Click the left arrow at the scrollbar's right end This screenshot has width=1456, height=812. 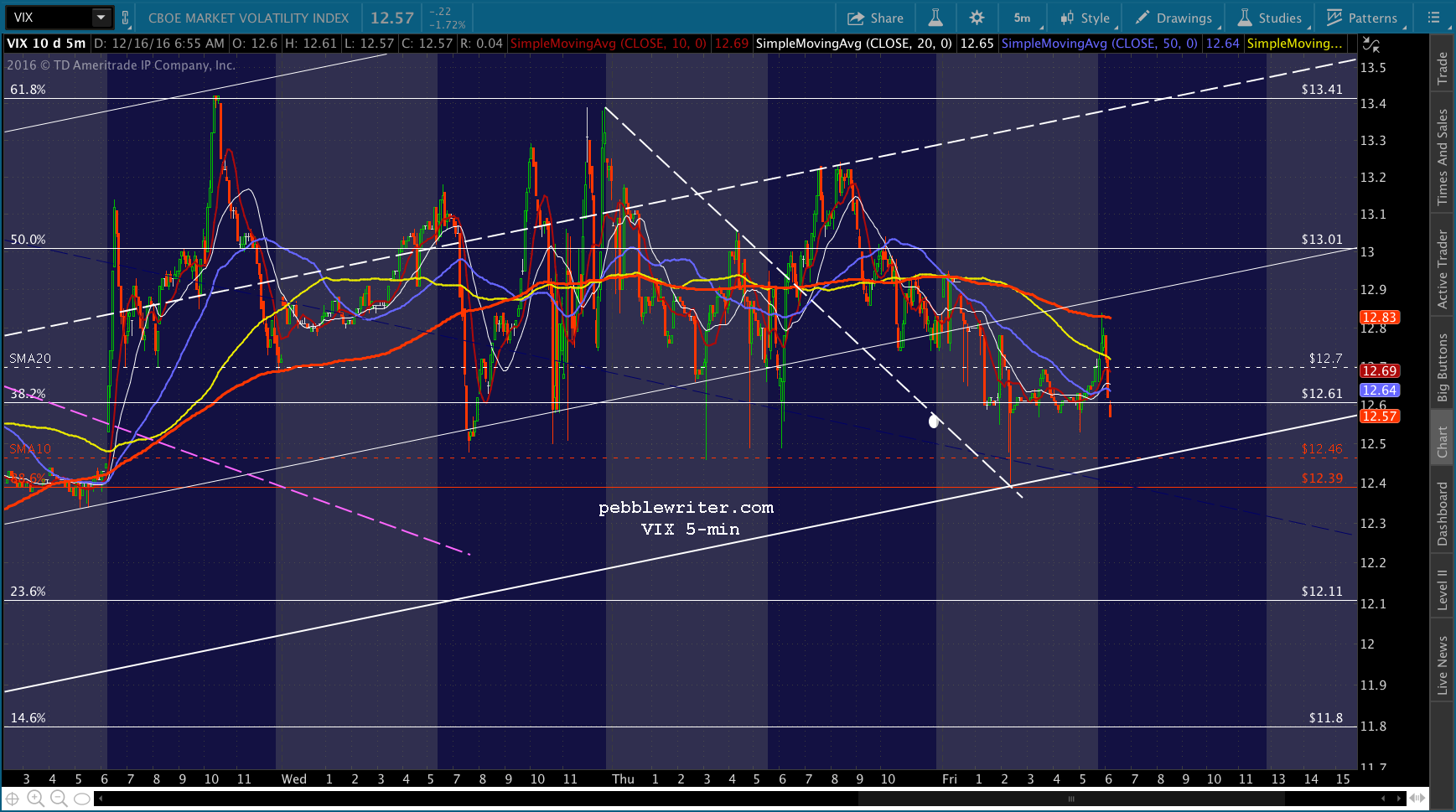(x=1384, y=799)
